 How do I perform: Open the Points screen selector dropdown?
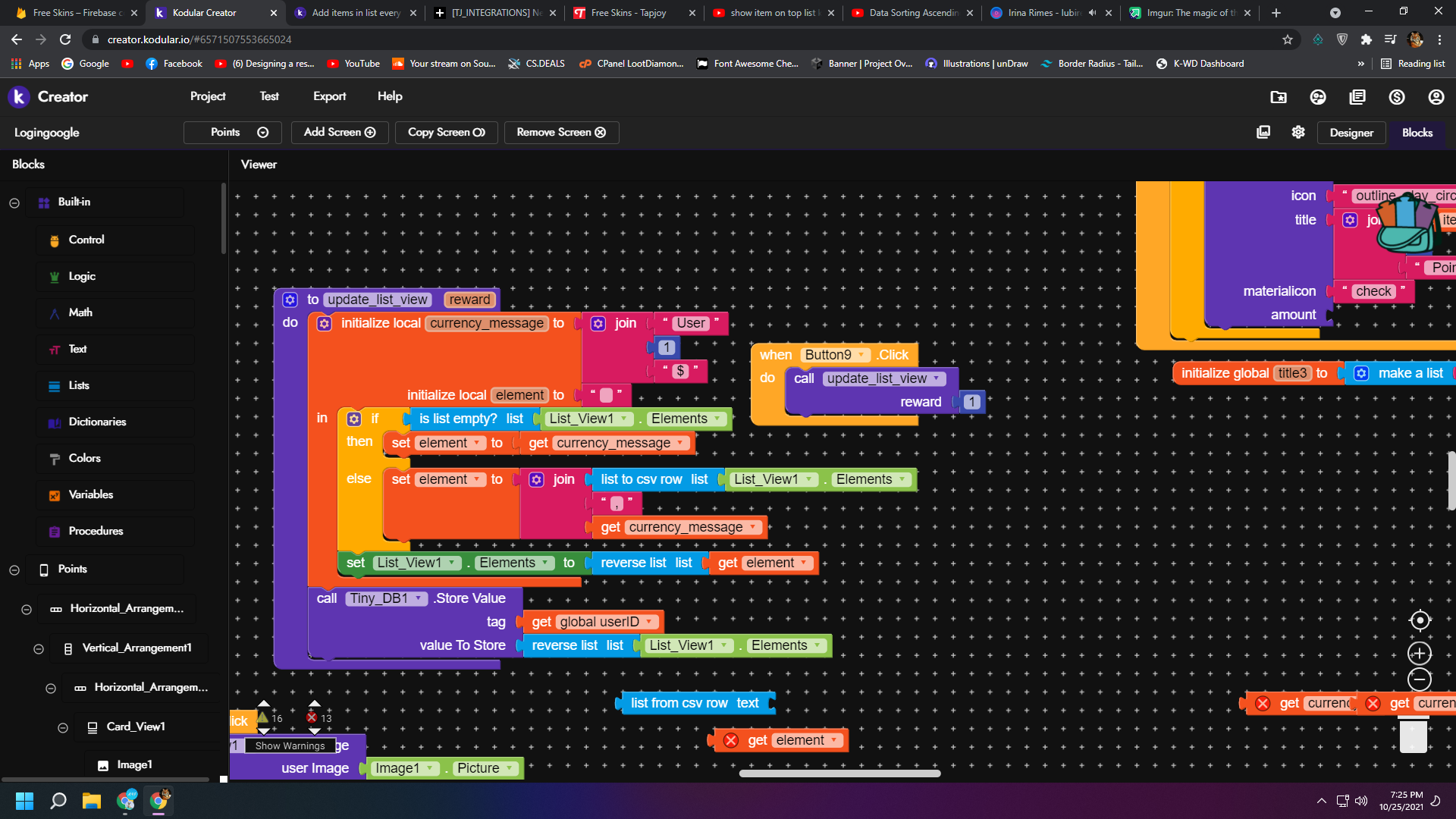pos(233,132)
